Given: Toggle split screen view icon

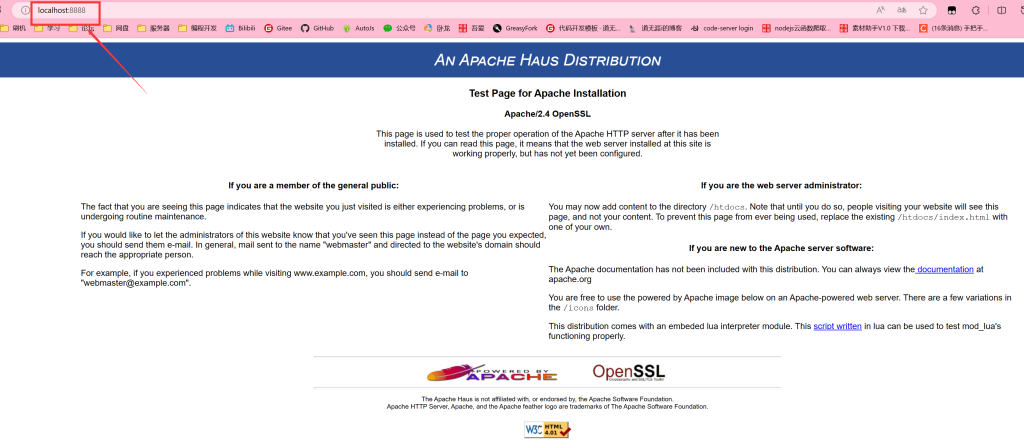Looking at the screenshot, I should [x=1001, y=10].
